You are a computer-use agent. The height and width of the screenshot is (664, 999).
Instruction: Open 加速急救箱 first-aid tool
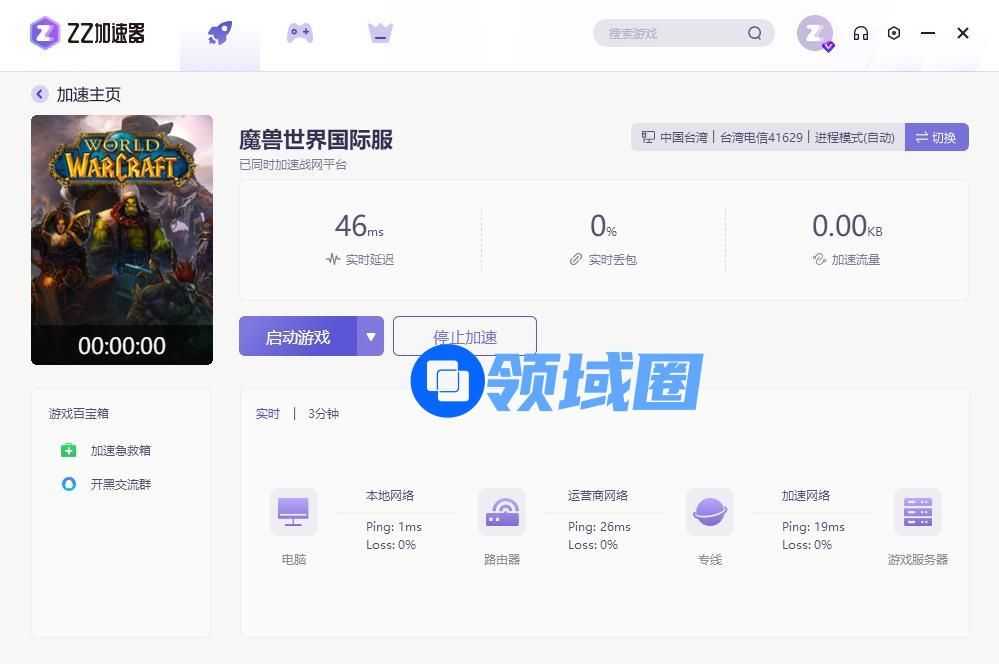point(120,451)
